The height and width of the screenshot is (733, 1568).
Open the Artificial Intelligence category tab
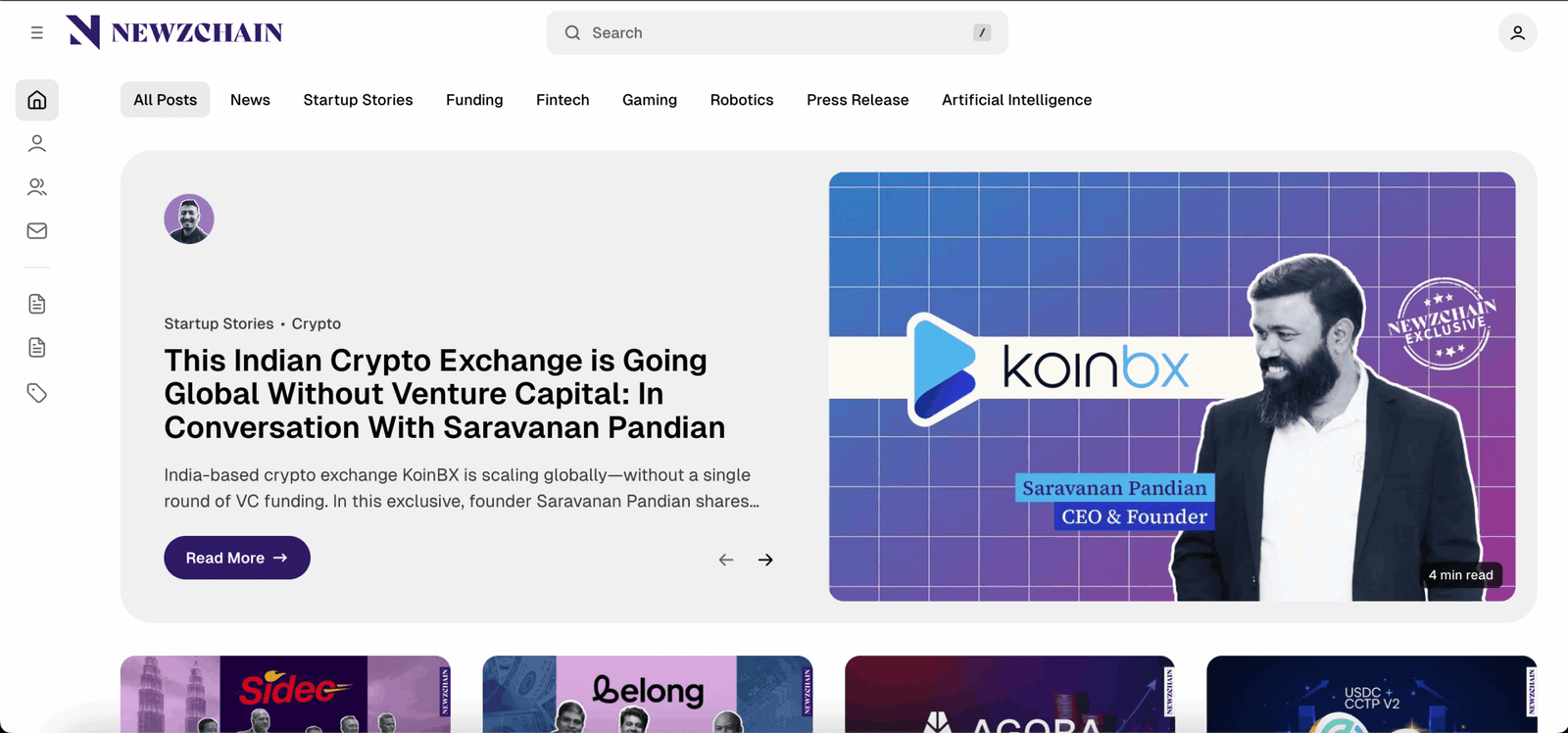tap(1016, 100)
